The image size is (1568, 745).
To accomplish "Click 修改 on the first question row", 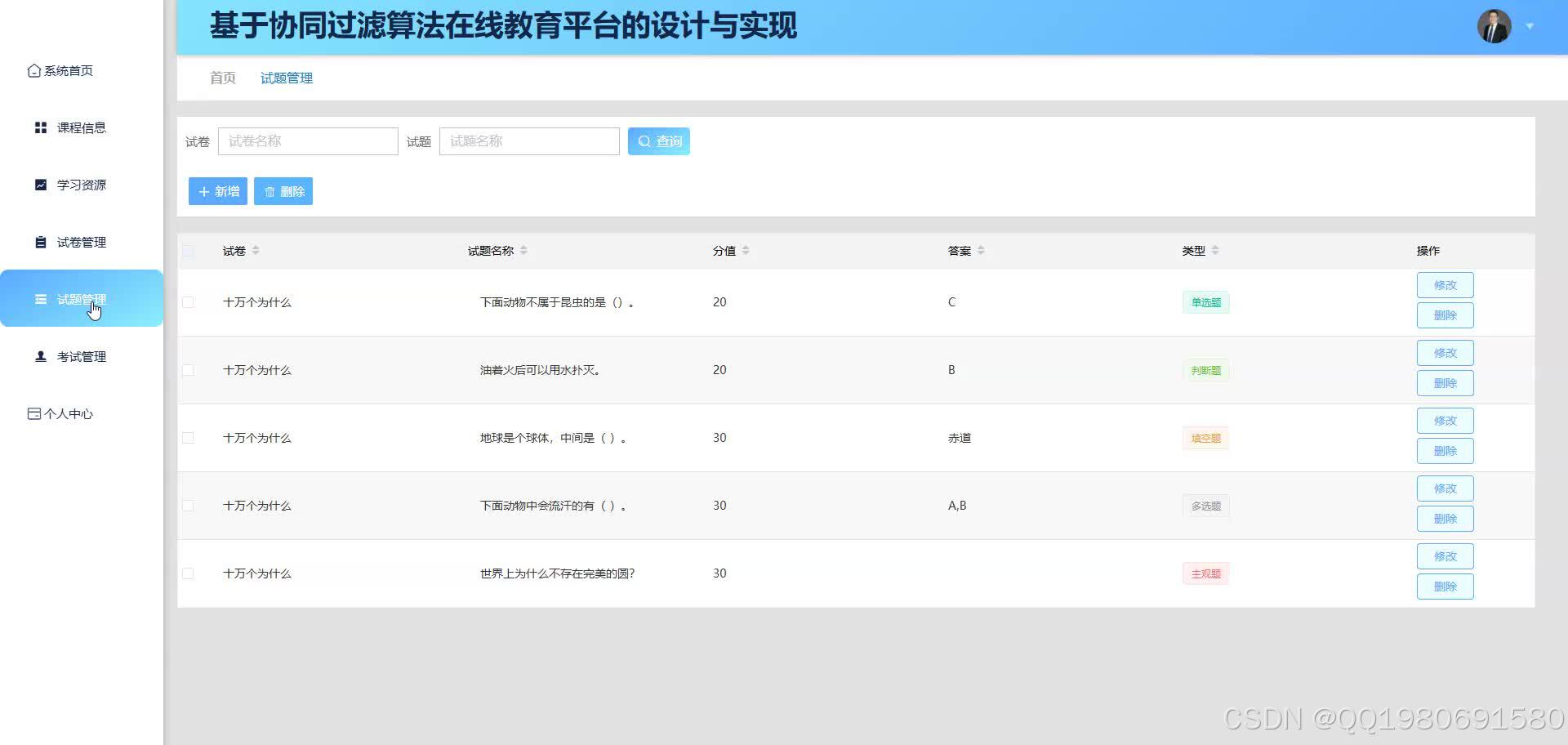I will (1445, 284).
